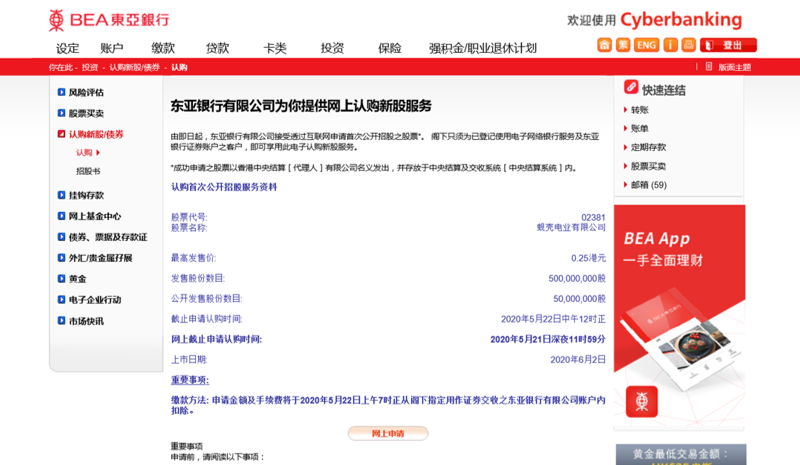Open the 账户 menu
Screen dimensions: 800x465
coord(112,48)
